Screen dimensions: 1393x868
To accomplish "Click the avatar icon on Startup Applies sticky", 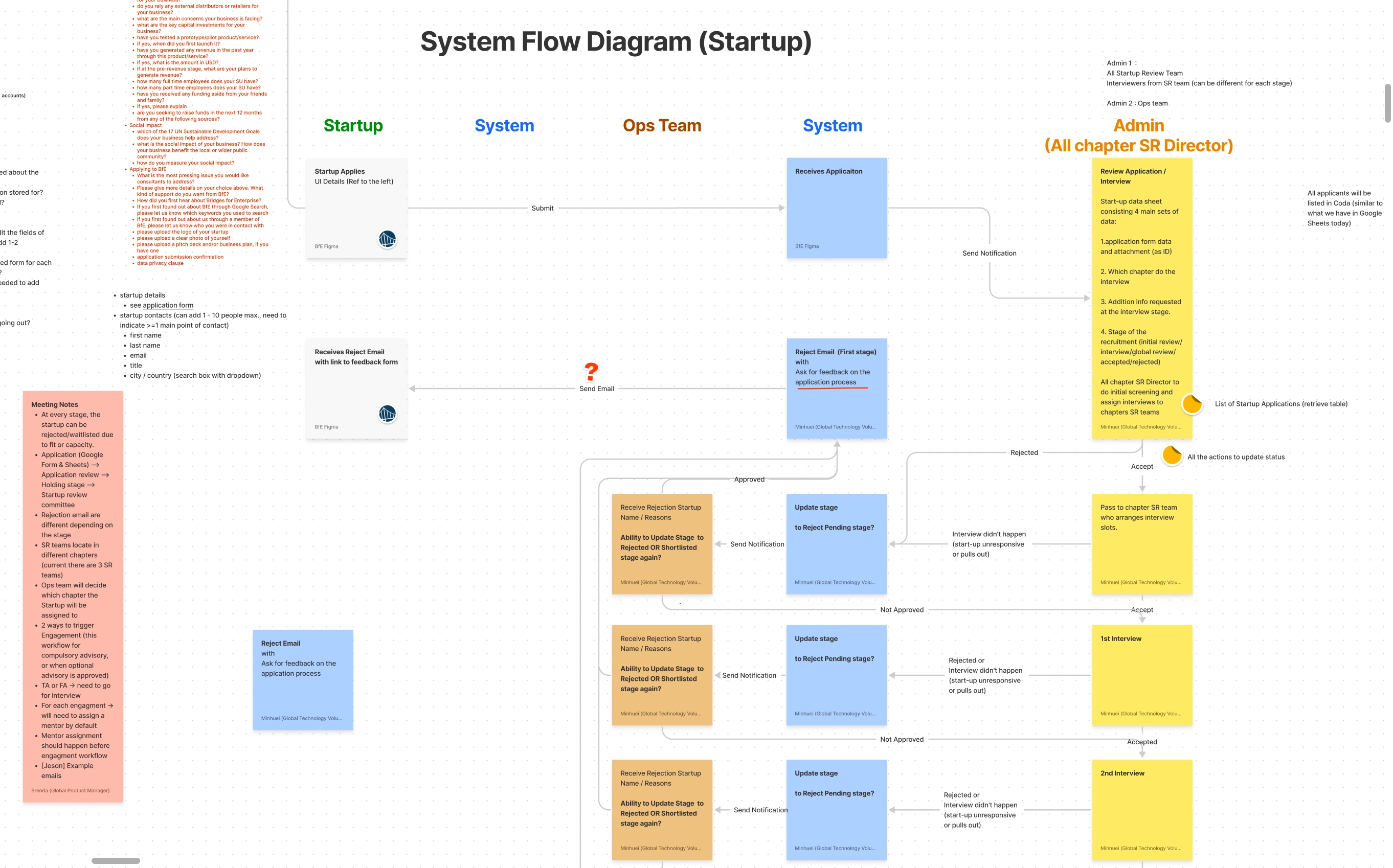I will (x=388, y=239).
